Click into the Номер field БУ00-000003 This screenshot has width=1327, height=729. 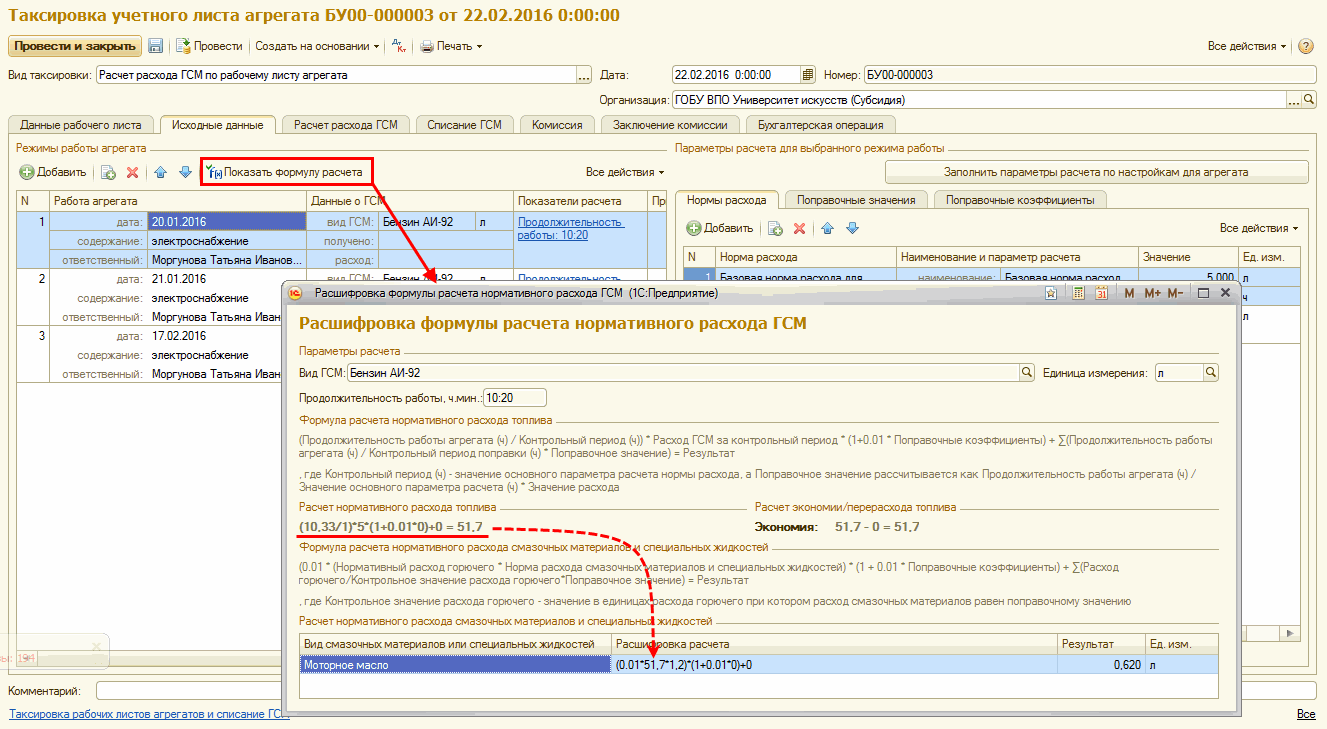point(1090,75)
